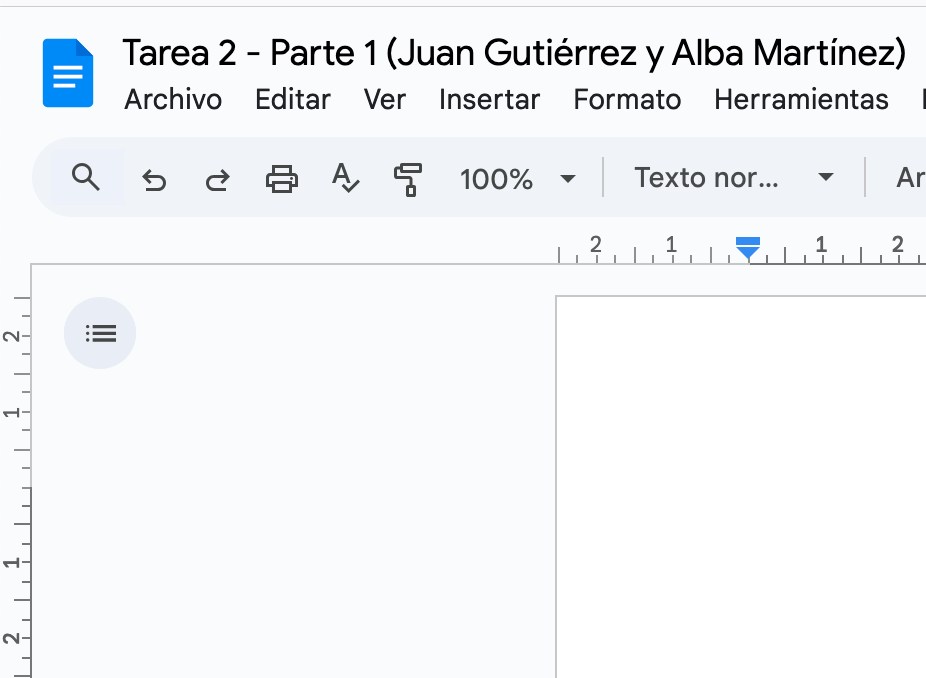Open the Herramientas menu

[x=800, y=100]
